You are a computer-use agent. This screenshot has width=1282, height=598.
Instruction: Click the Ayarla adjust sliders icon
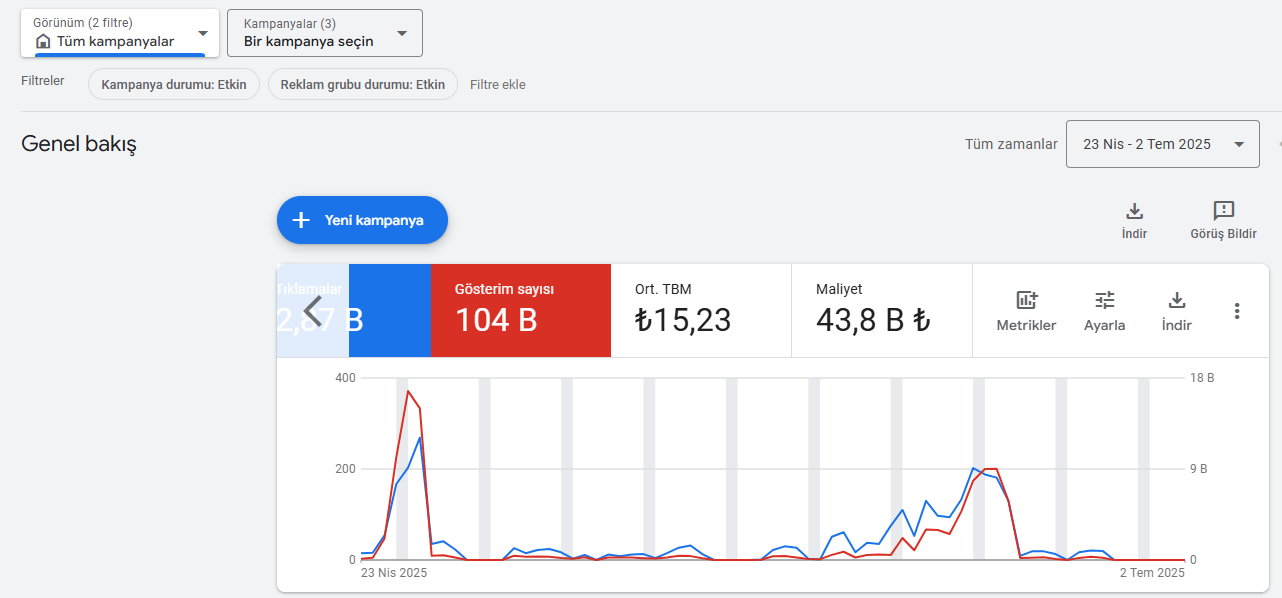point(1104,300)
